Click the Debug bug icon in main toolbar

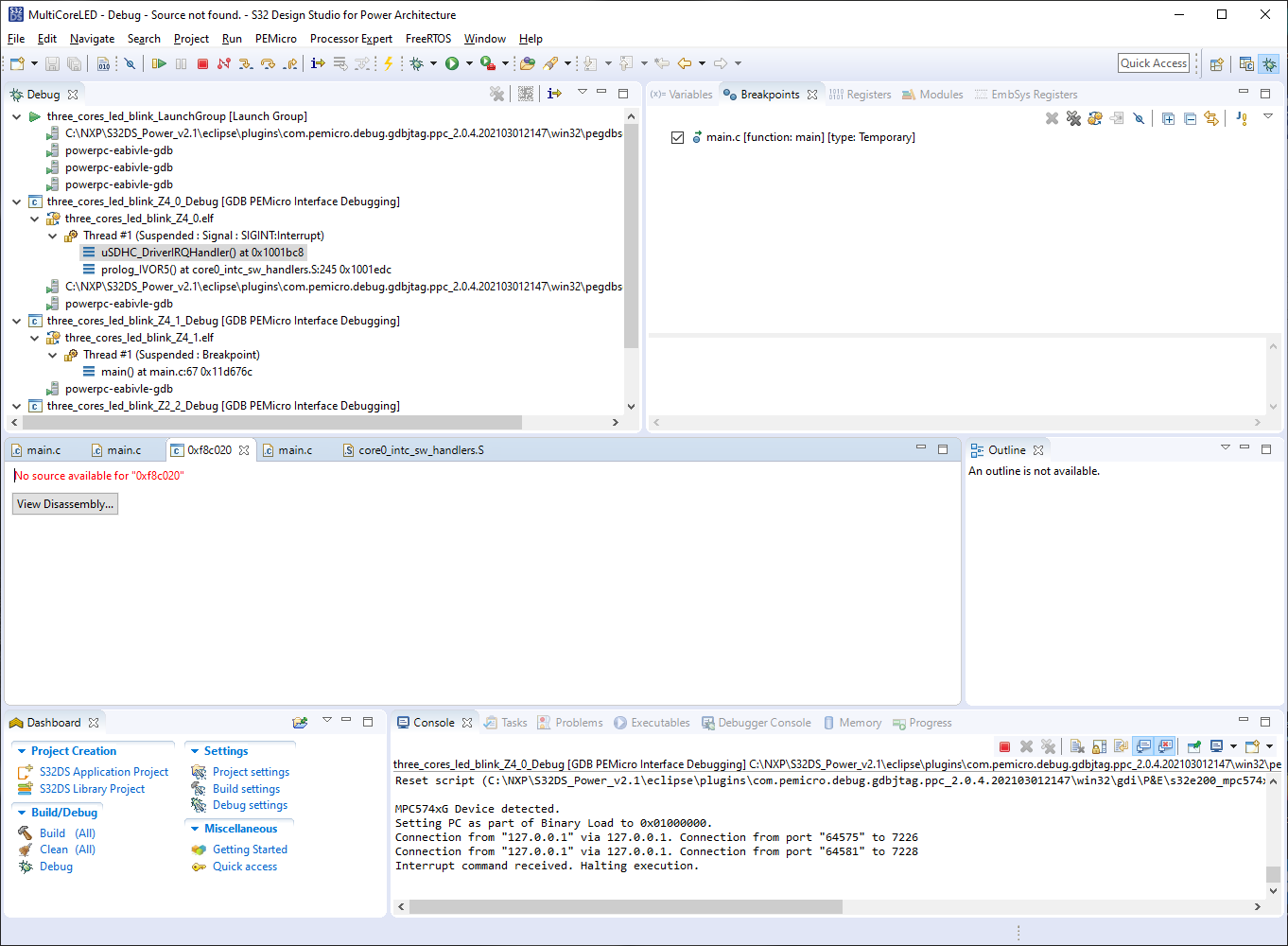pos(418,63)
